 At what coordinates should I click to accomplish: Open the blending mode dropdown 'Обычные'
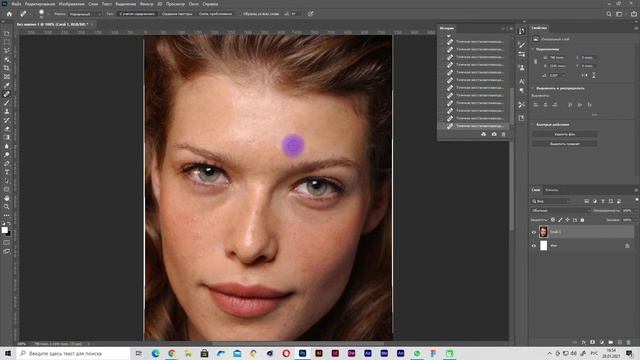coord(561,211)
